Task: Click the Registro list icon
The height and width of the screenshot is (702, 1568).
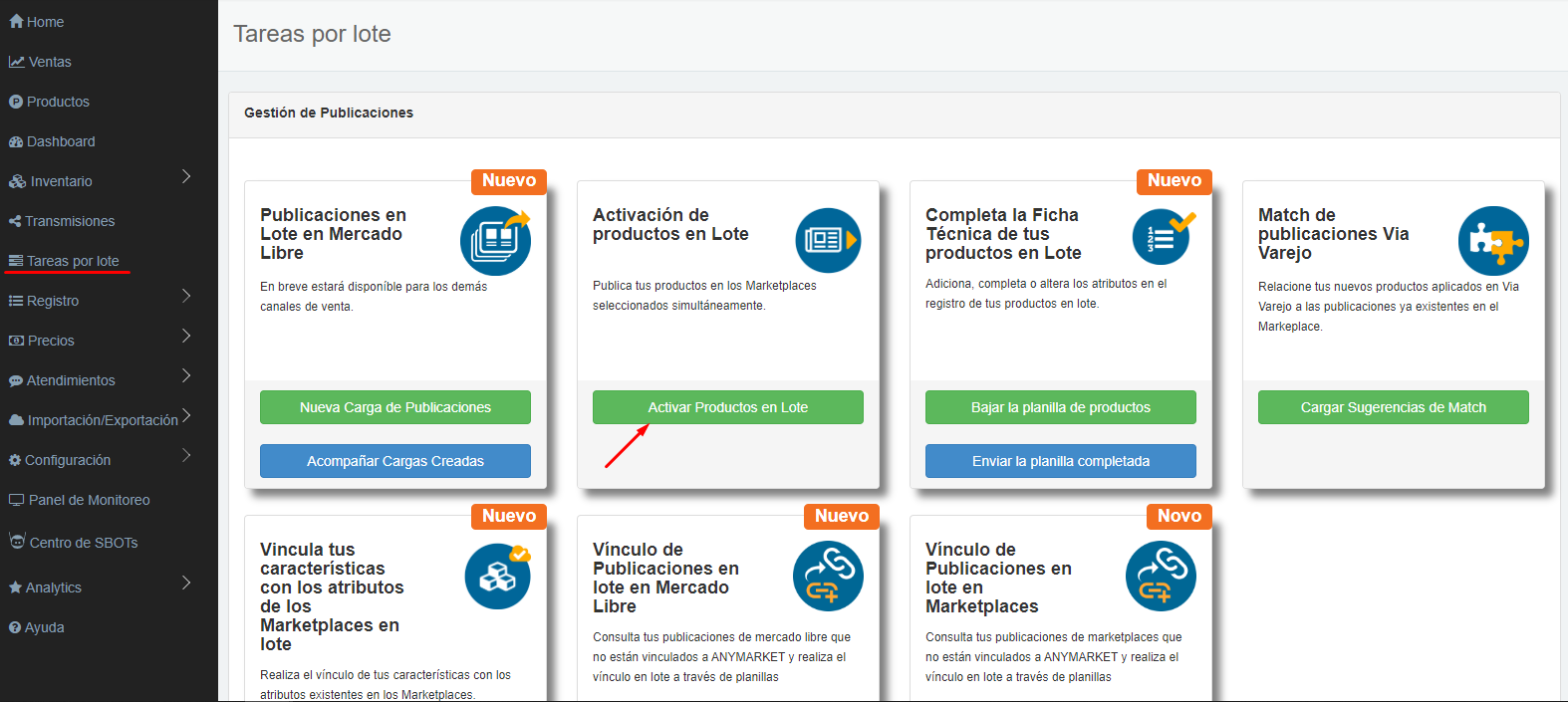Action: 16,301
